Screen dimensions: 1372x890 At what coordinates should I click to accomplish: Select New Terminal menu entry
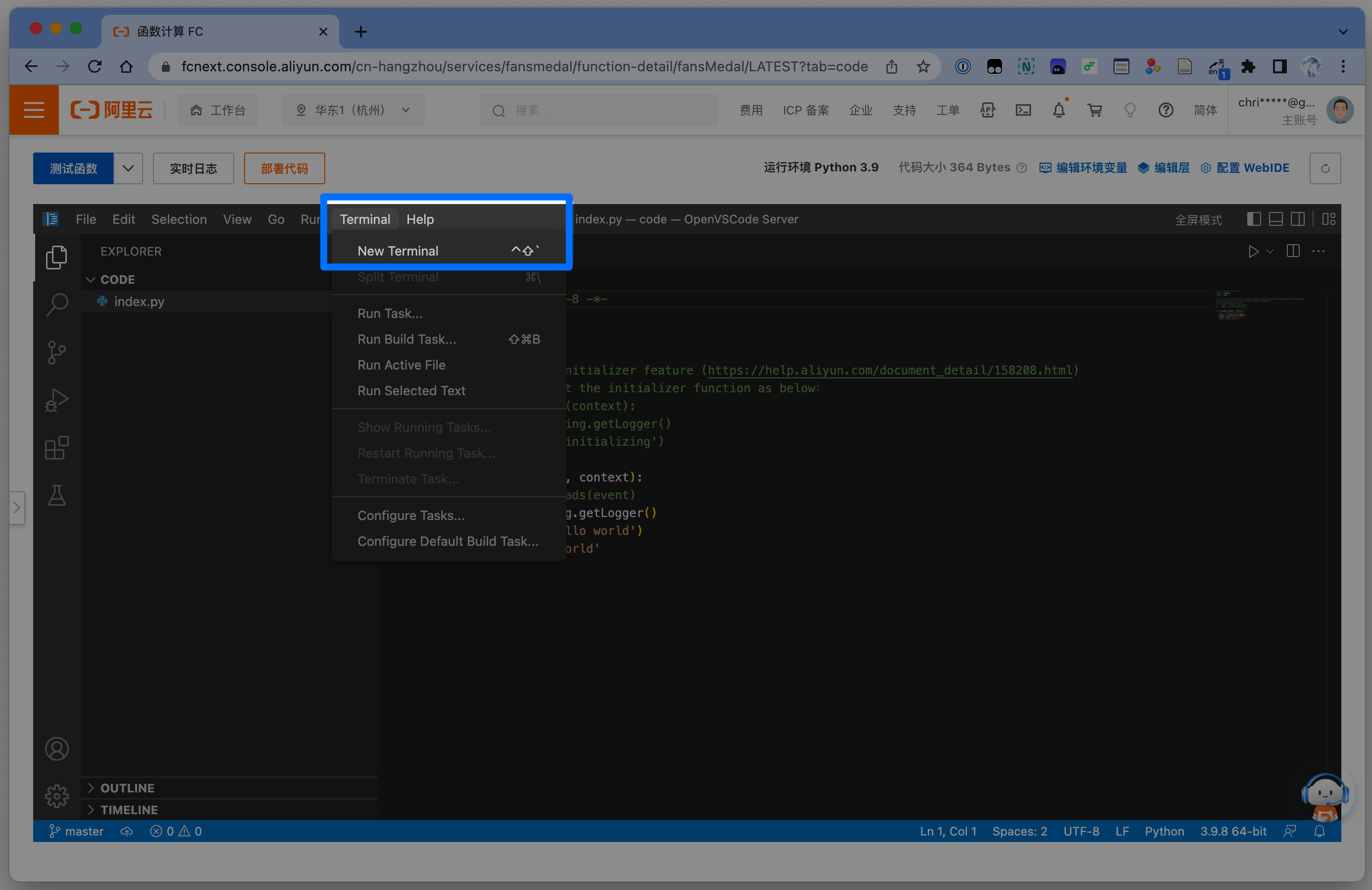398,251
